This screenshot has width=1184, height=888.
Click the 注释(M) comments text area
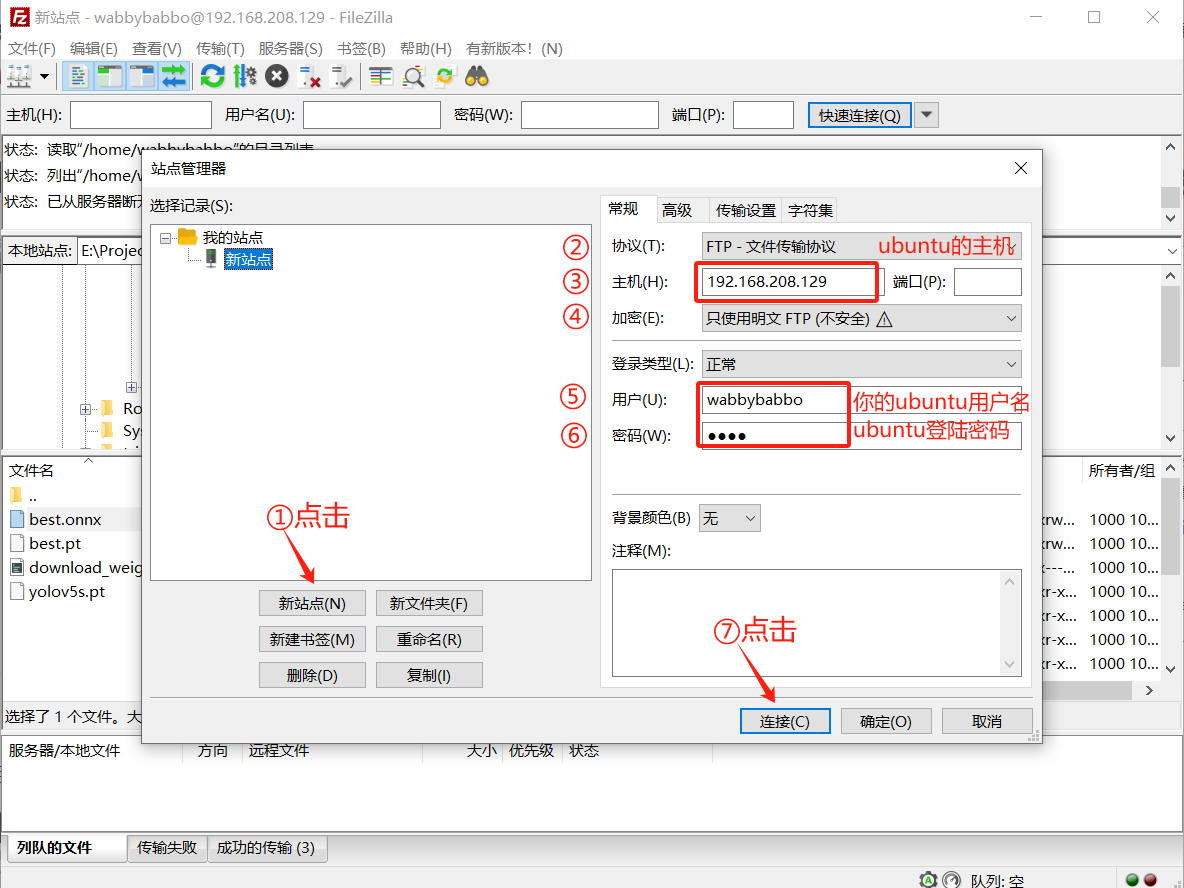816,623
